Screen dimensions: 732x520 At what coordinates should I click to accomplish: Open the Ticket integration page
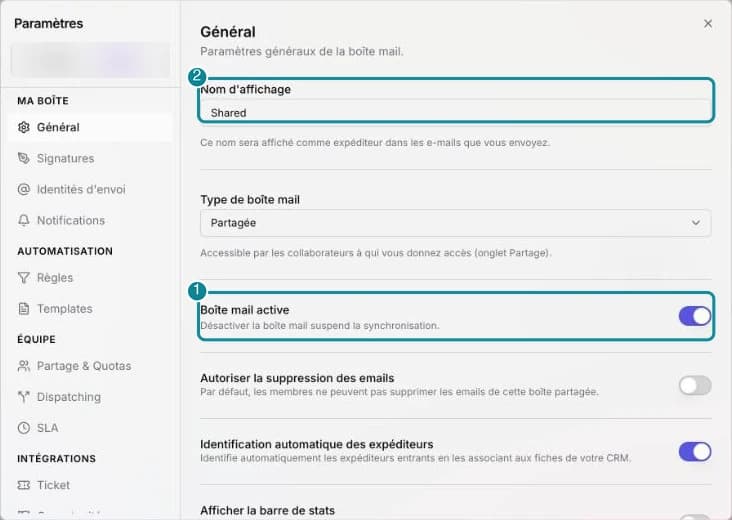[91, 485]
